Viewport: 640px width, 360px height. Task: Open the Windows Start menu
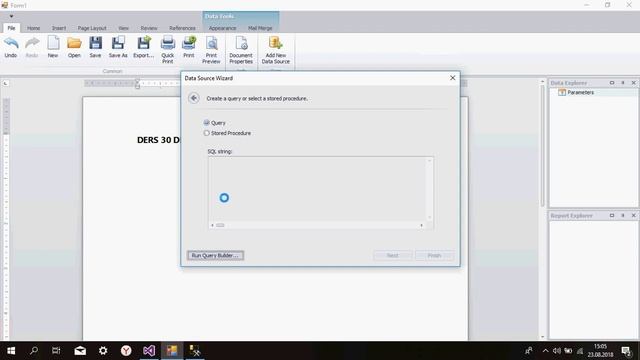tap(11, 351)
